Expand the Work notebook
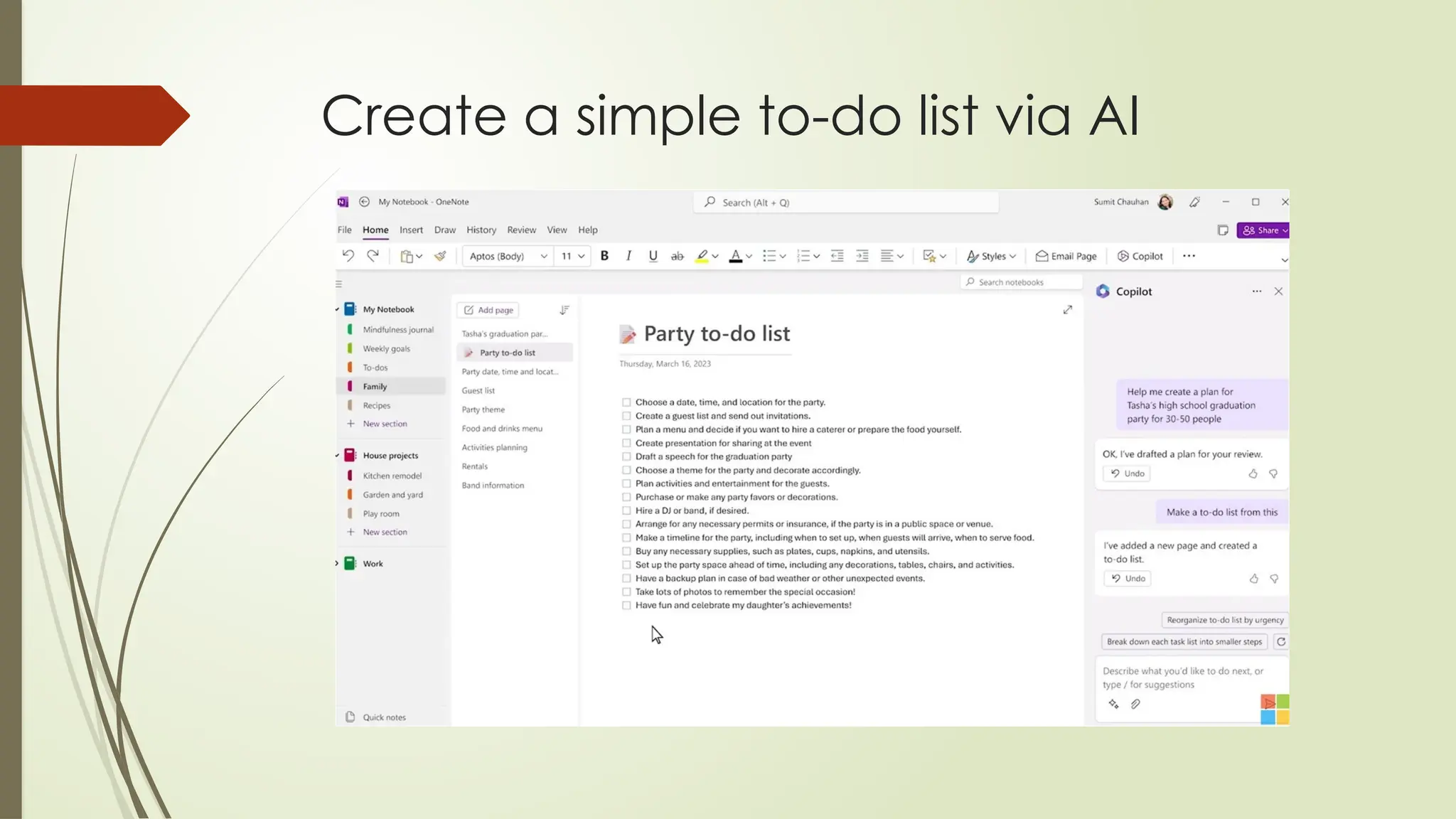 point(337,563)
